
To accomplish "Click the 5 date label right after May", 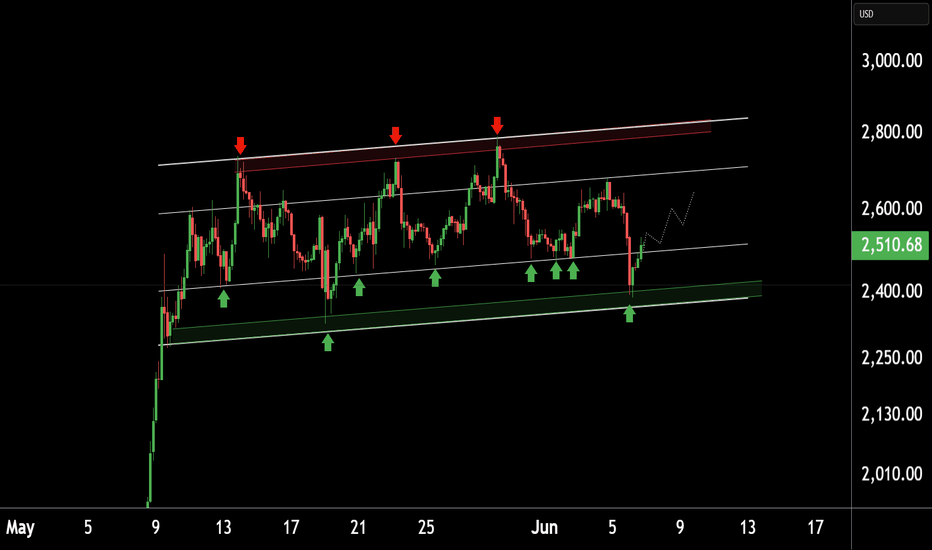I will (x=88, y=527).
